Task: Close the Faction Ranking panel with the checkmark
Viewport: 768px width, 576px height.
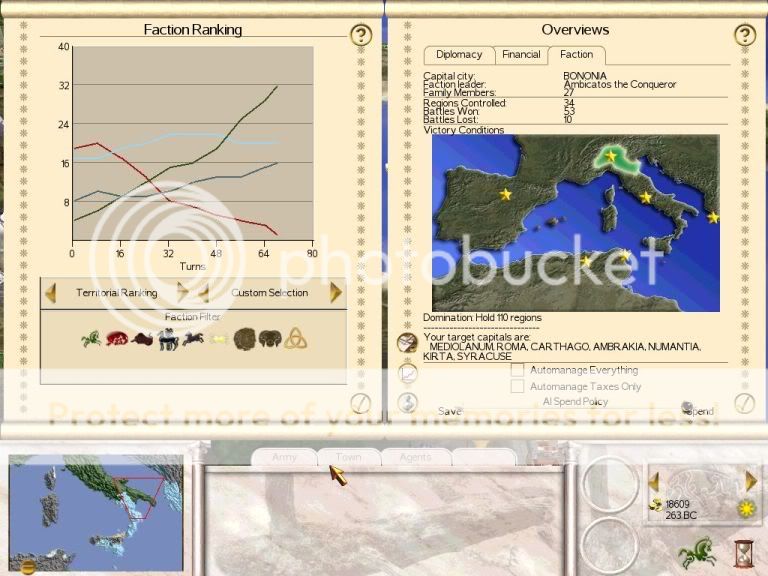Action: [x=361, y=402]
